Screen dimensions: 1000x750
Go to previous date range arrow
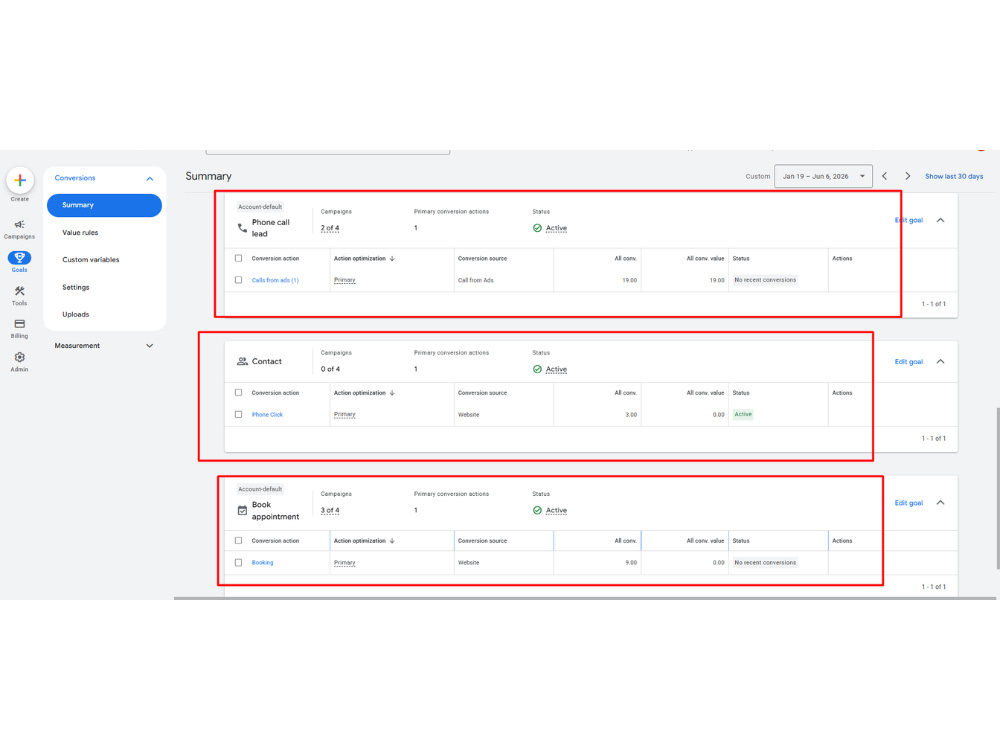tap(885, 176)
